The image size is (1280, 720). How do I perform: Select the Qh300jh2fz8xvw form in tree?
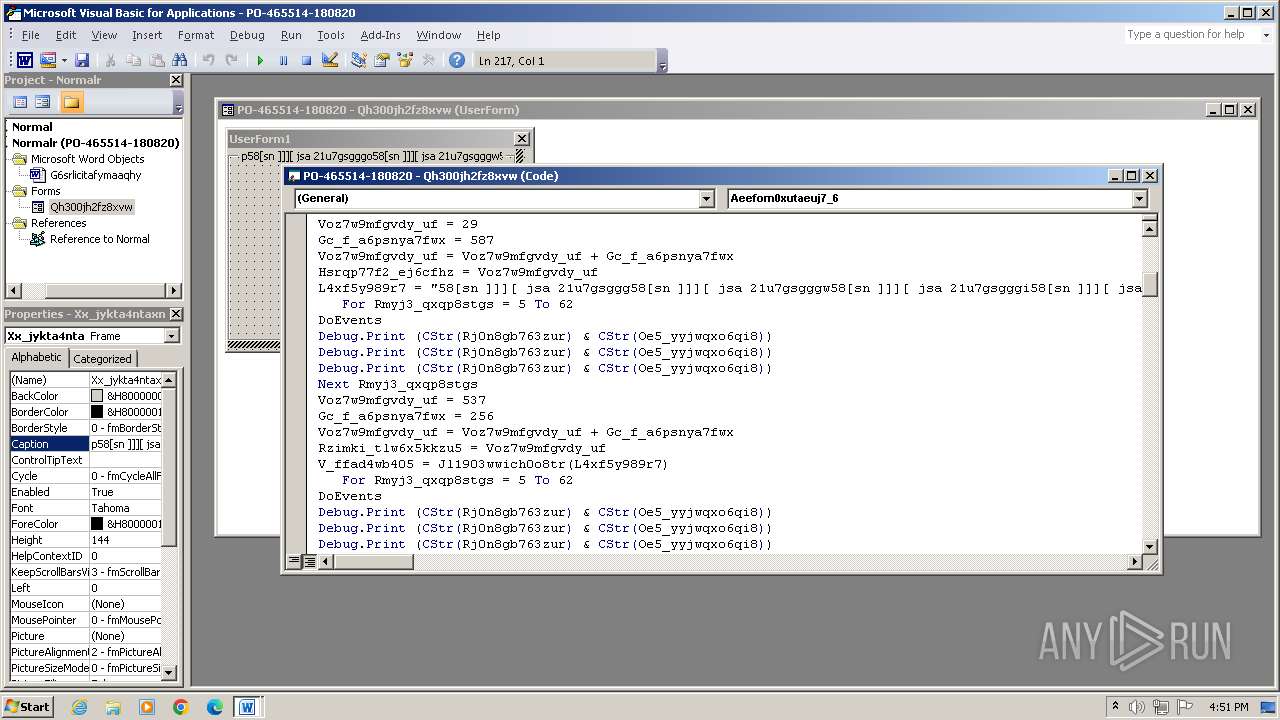[91, 207]
